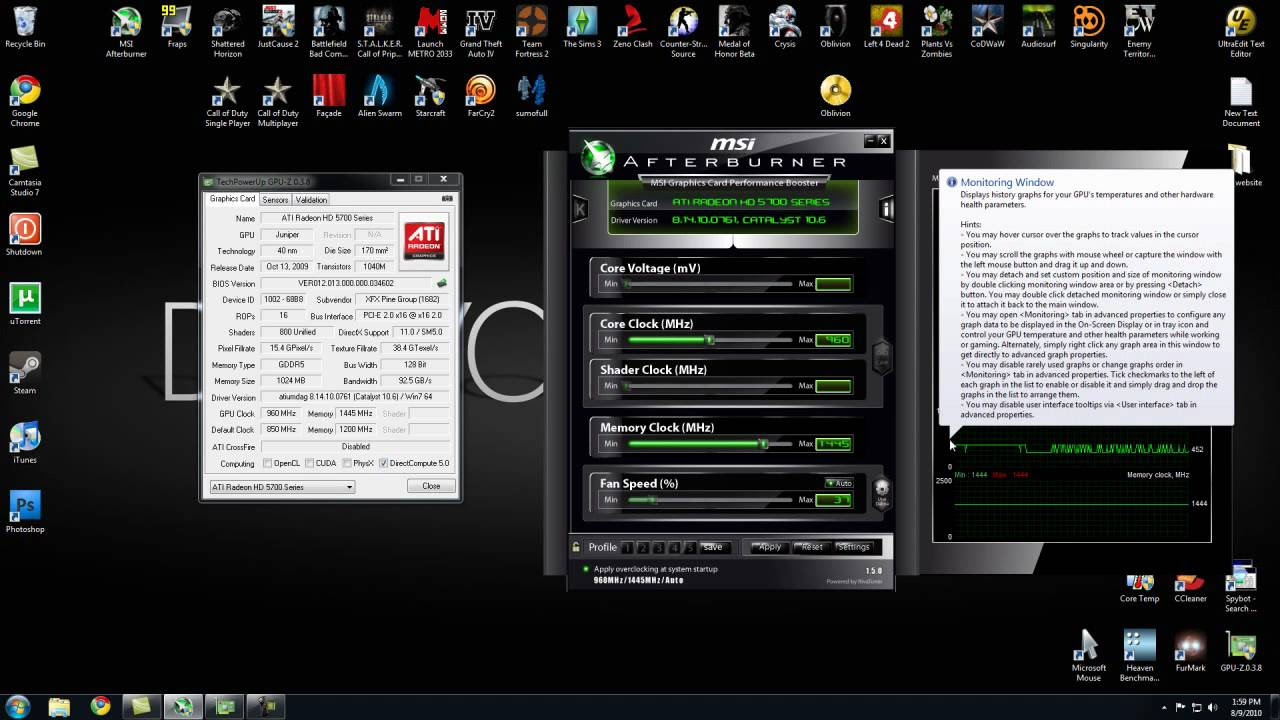Image resolution: width=1280 pixels, height=720 pixels.
Task: Open Chrome from the taskbar
Action: click(x=100, y=706)
